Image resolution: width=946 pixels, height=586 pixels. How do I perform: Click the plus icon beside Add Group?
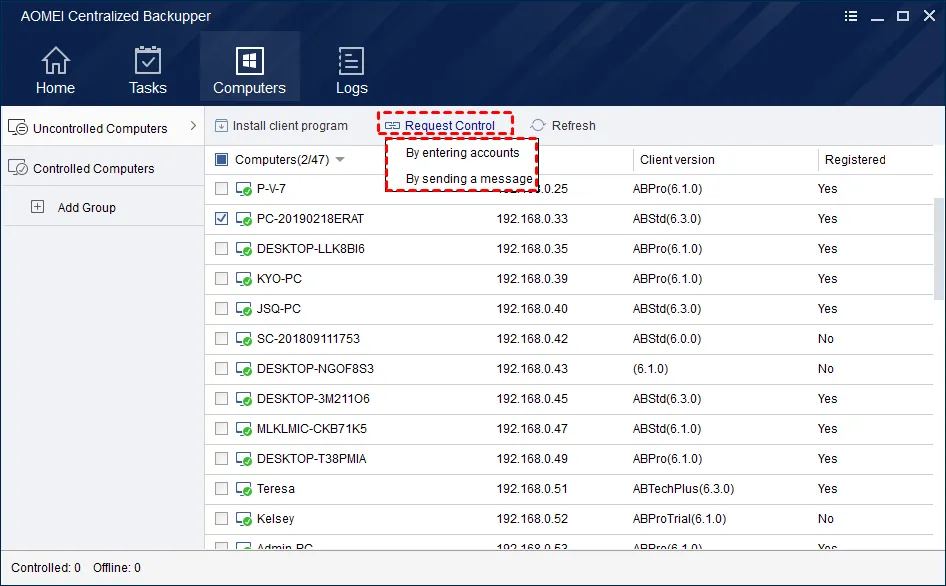[x=38, y=207]
